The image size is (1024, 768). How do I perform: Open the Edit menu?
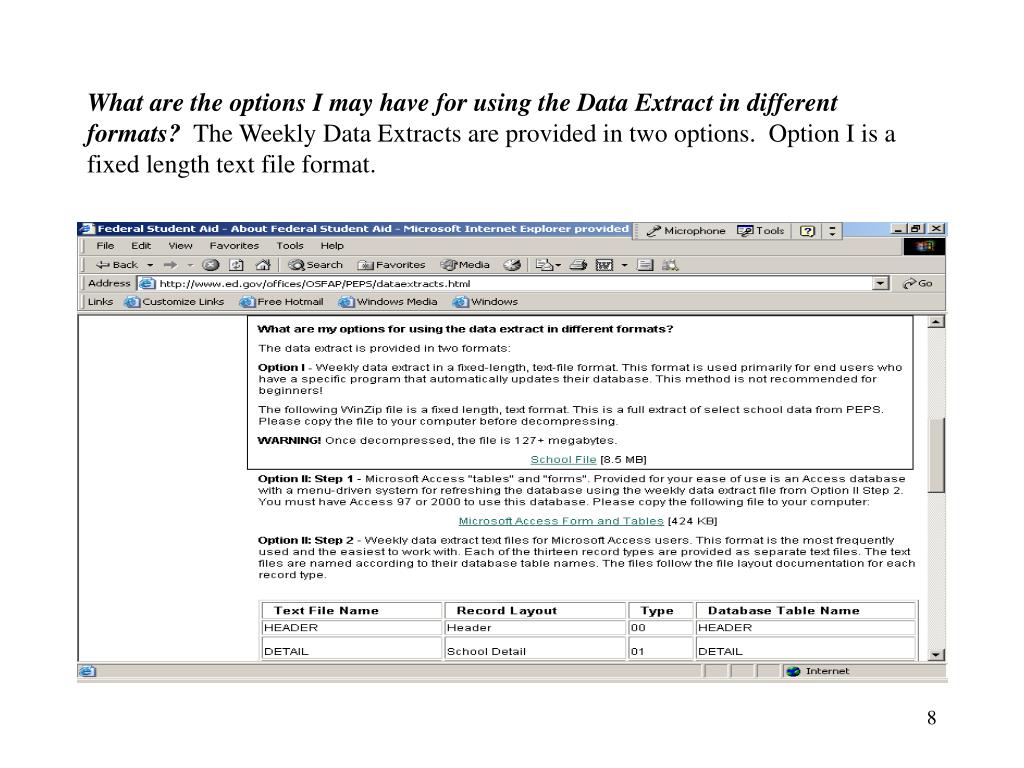point(141,246)
